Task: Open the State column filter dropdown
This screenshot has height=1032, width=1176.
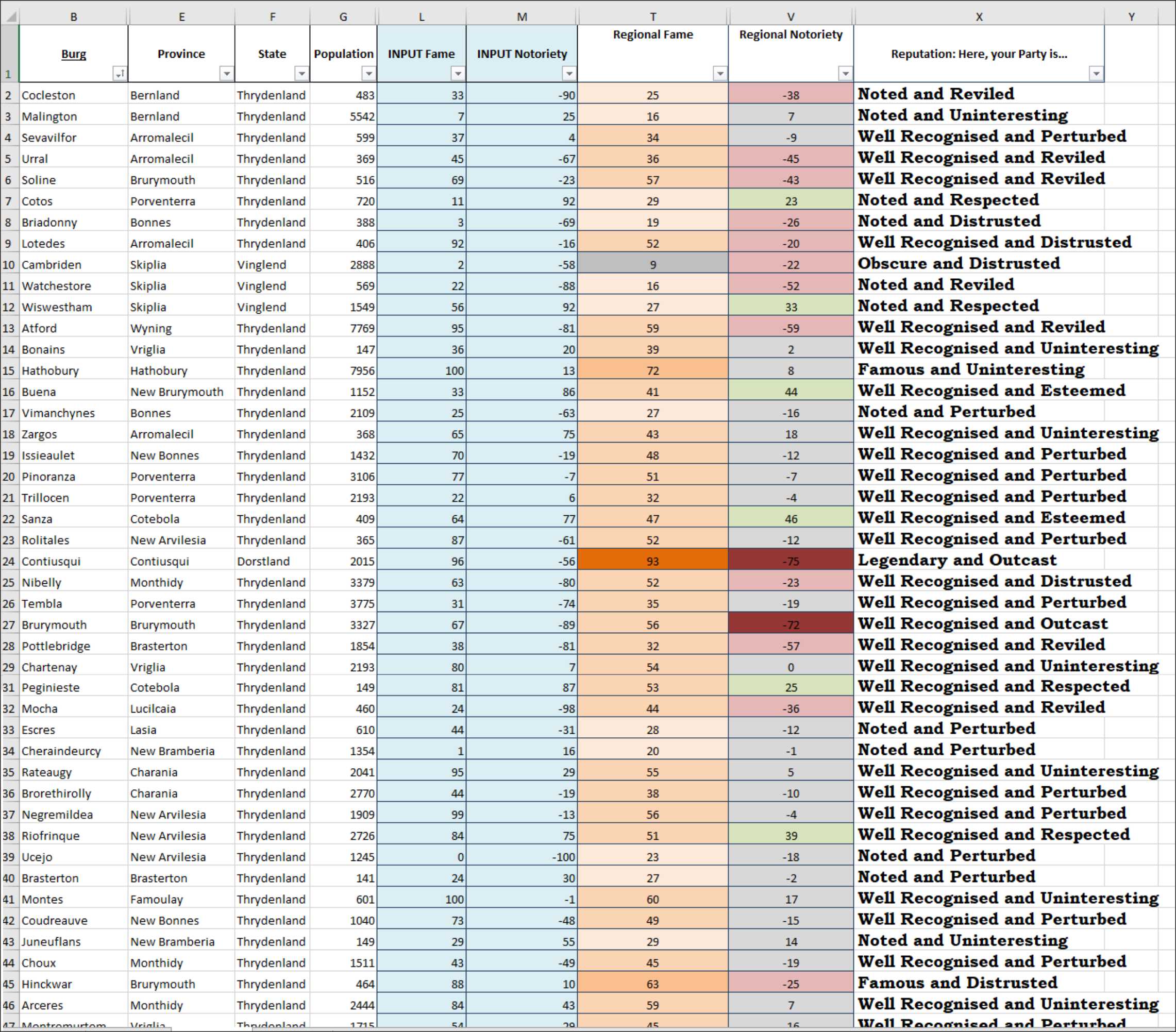Action: [301, 74]
